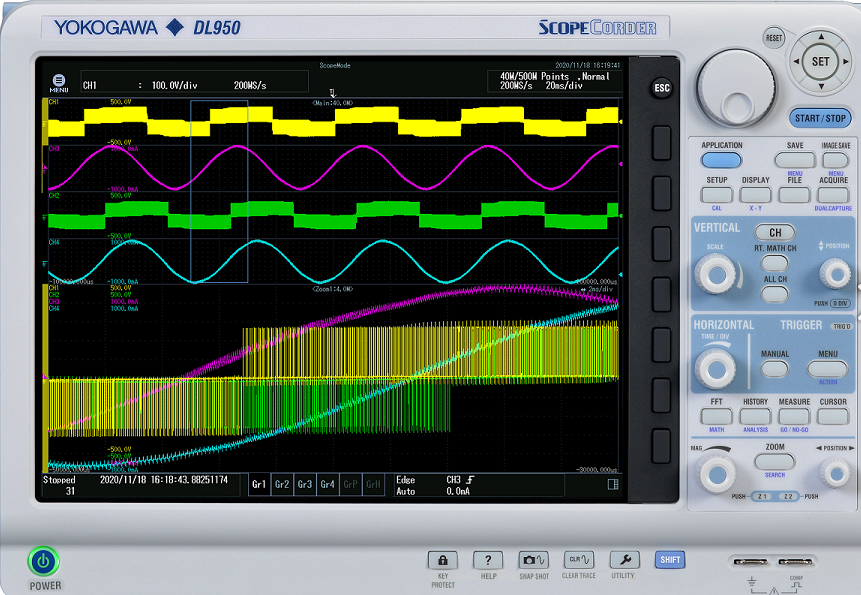
Task: Select the Gr4 group tab
Action: tap(327, 484)
